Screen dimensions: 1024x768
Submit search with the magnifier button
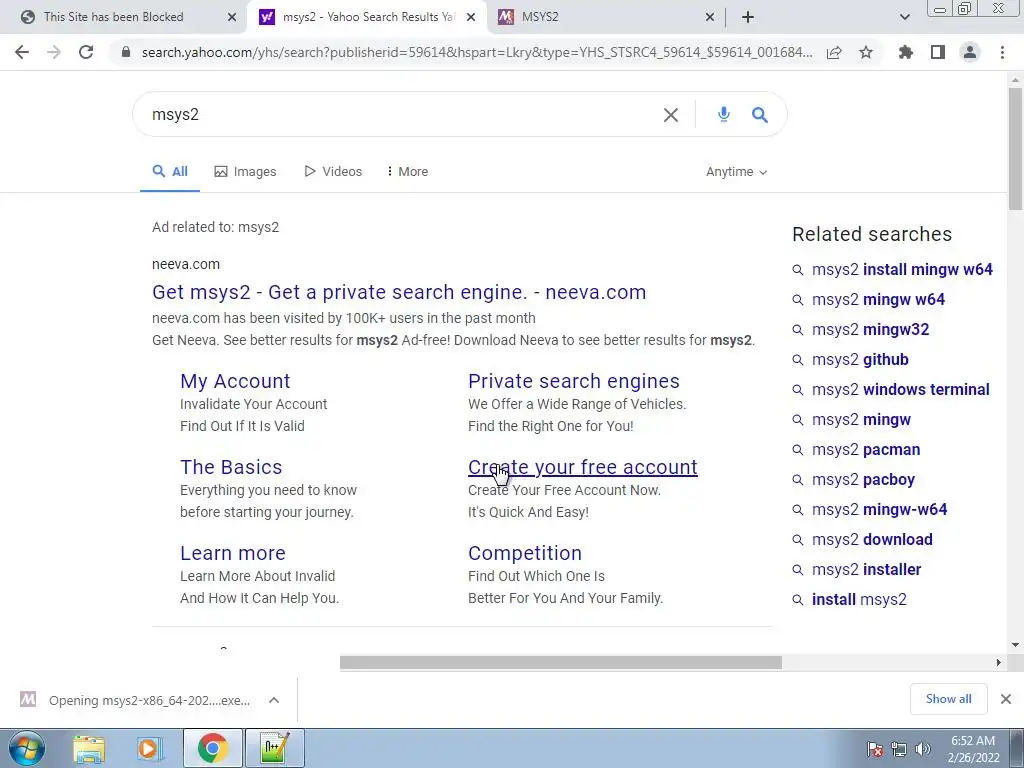(x=760, y=115)
